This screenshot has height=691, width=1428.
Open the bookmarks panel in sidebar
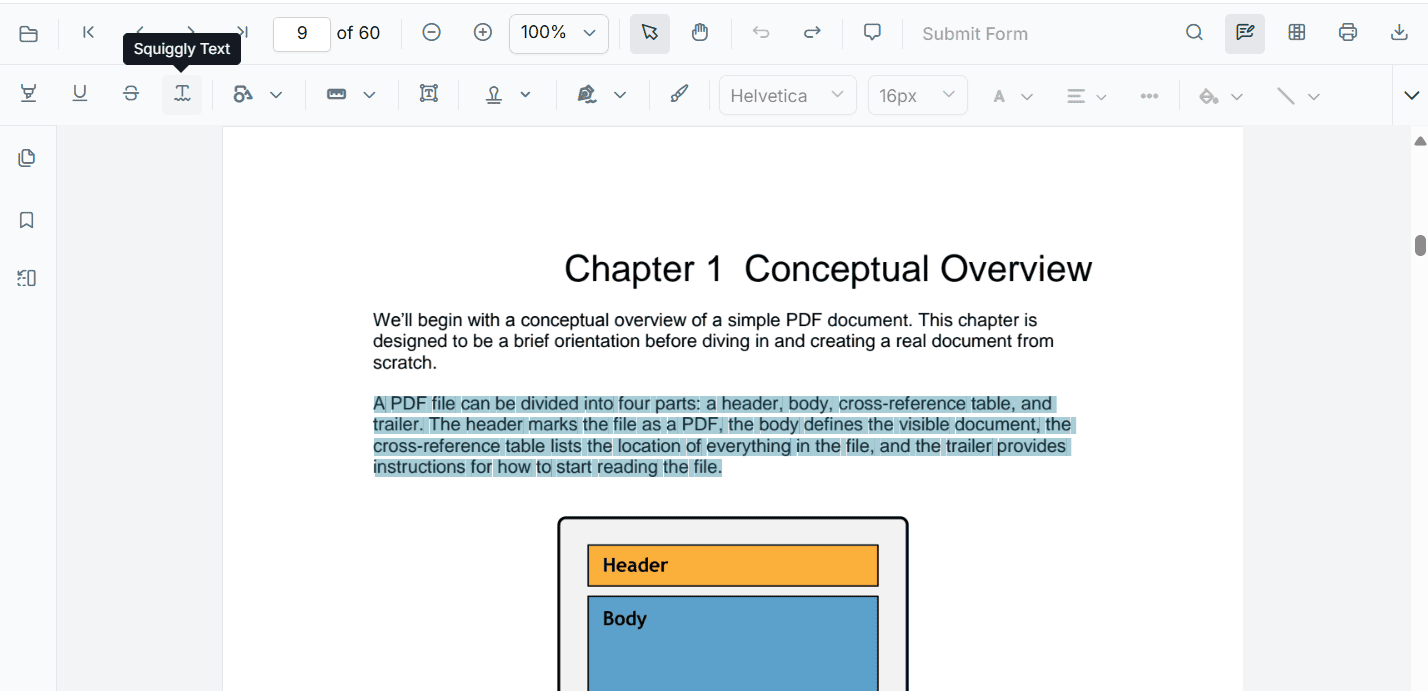(27, 220)
